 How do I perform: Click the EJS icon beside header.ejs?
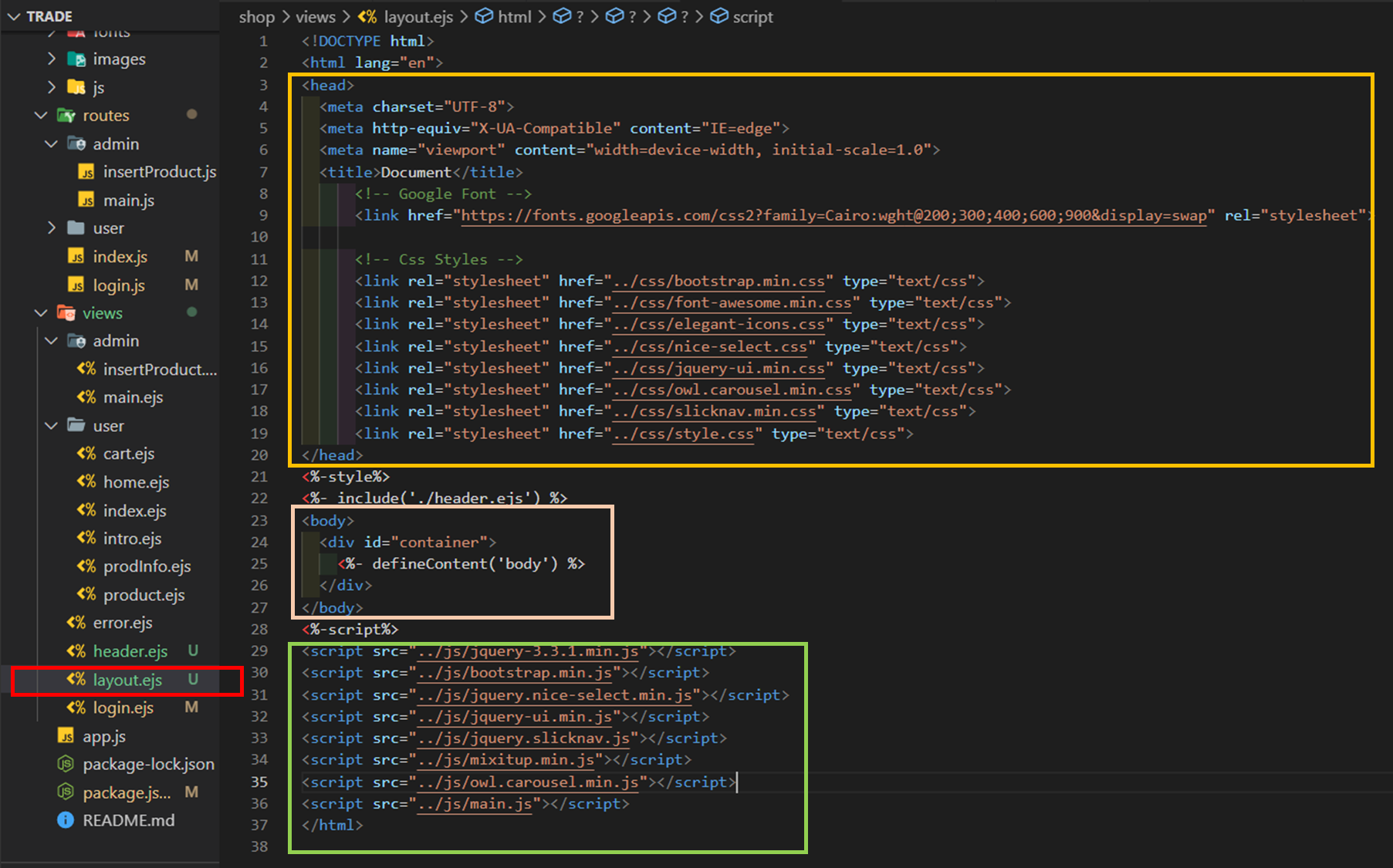[x=76, y=650]
